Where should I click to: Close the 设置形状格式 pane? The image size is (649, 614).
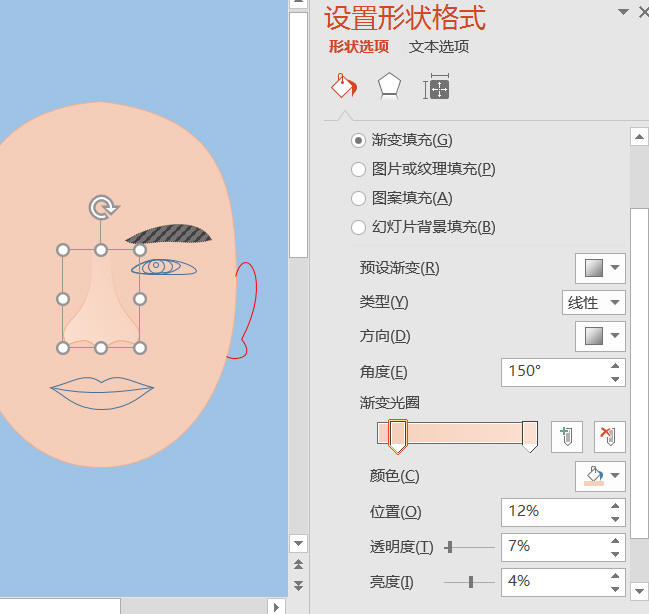644,12
